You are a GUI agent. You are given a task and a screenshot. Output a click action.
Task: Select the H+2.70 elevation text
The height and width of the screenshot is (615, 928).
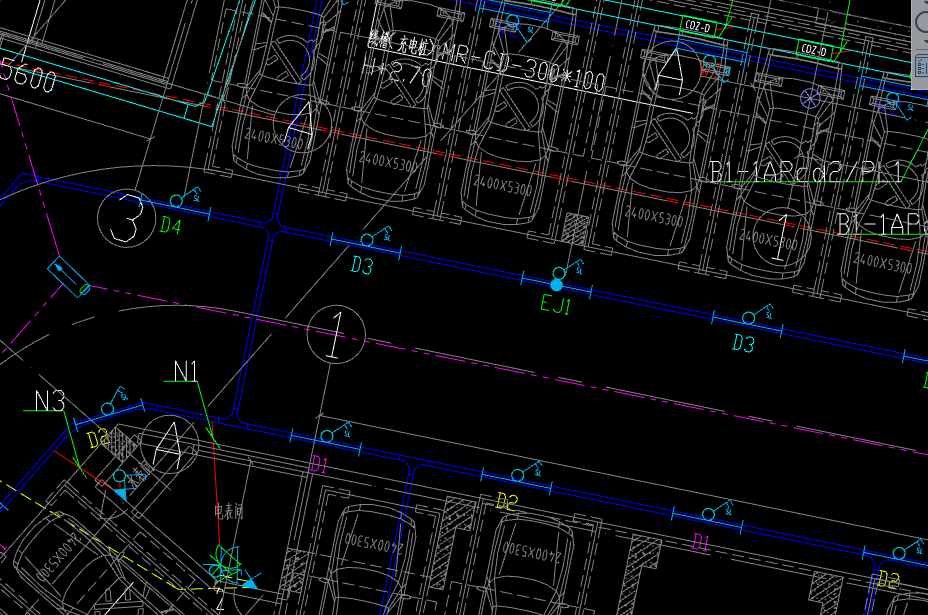pos(398,73)
